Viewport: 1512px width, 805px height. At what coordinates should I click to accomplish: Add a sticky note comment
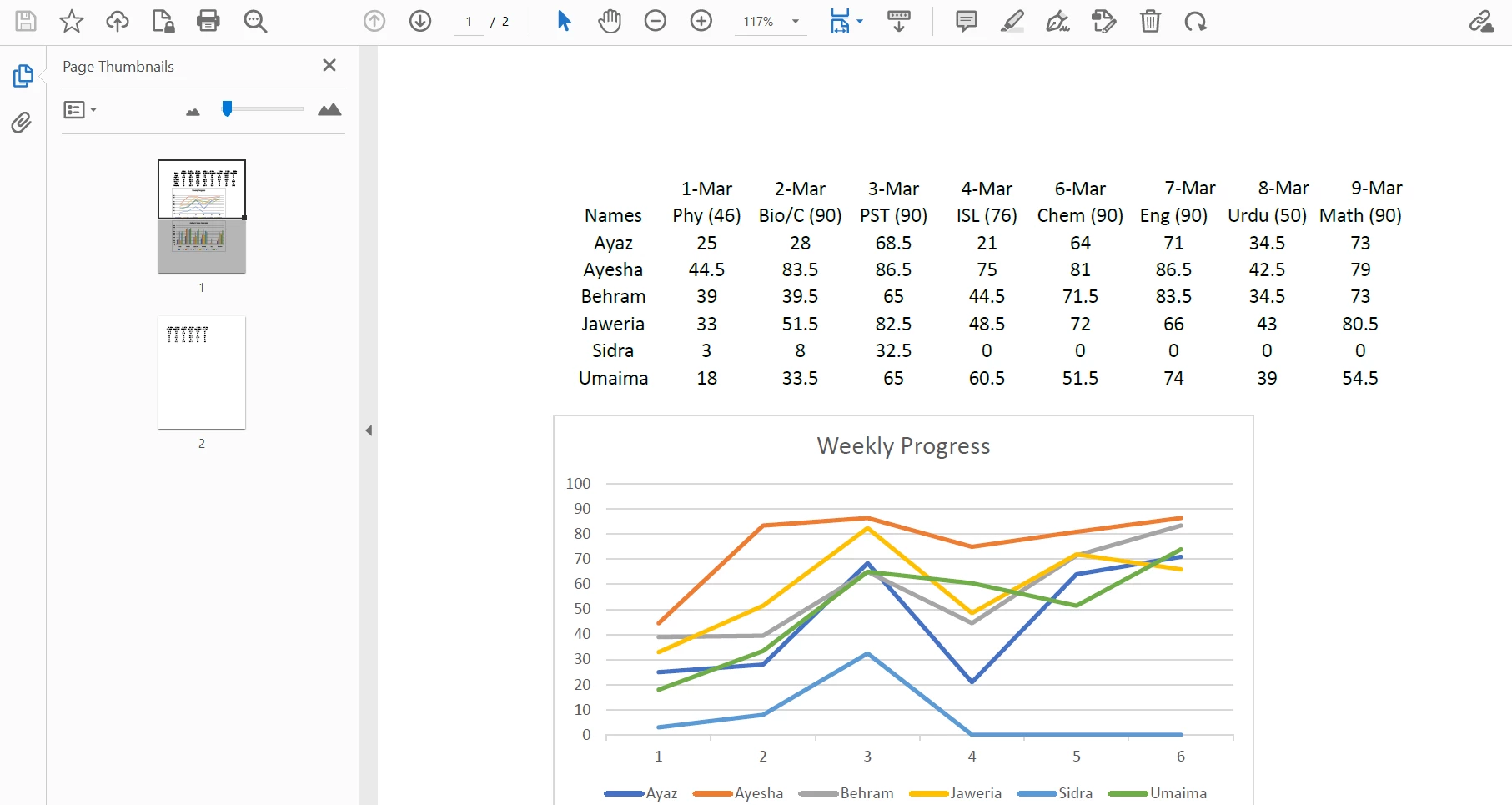[x=967, y=21]
